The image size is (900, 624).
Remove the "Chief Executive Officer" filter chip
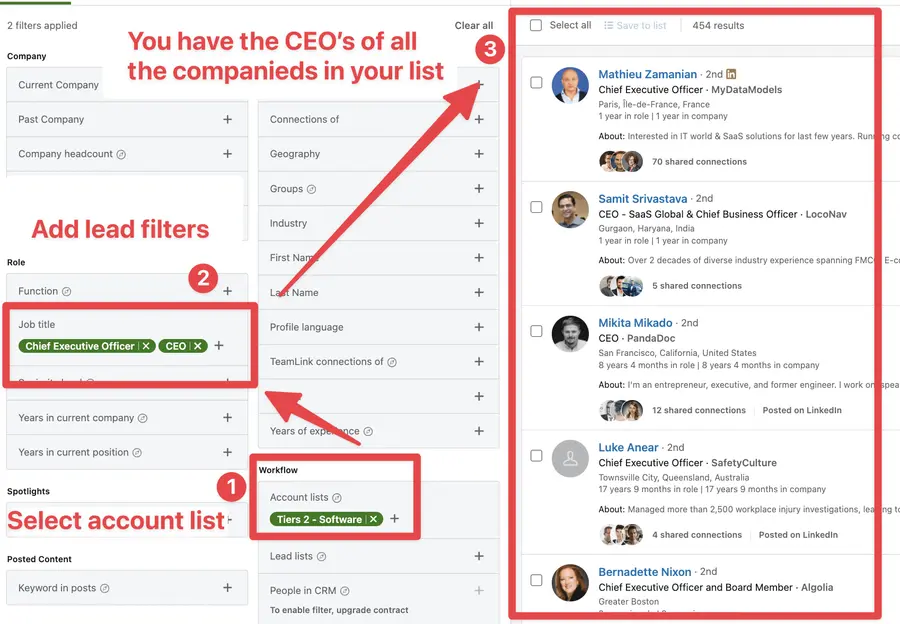click(144, 344)
